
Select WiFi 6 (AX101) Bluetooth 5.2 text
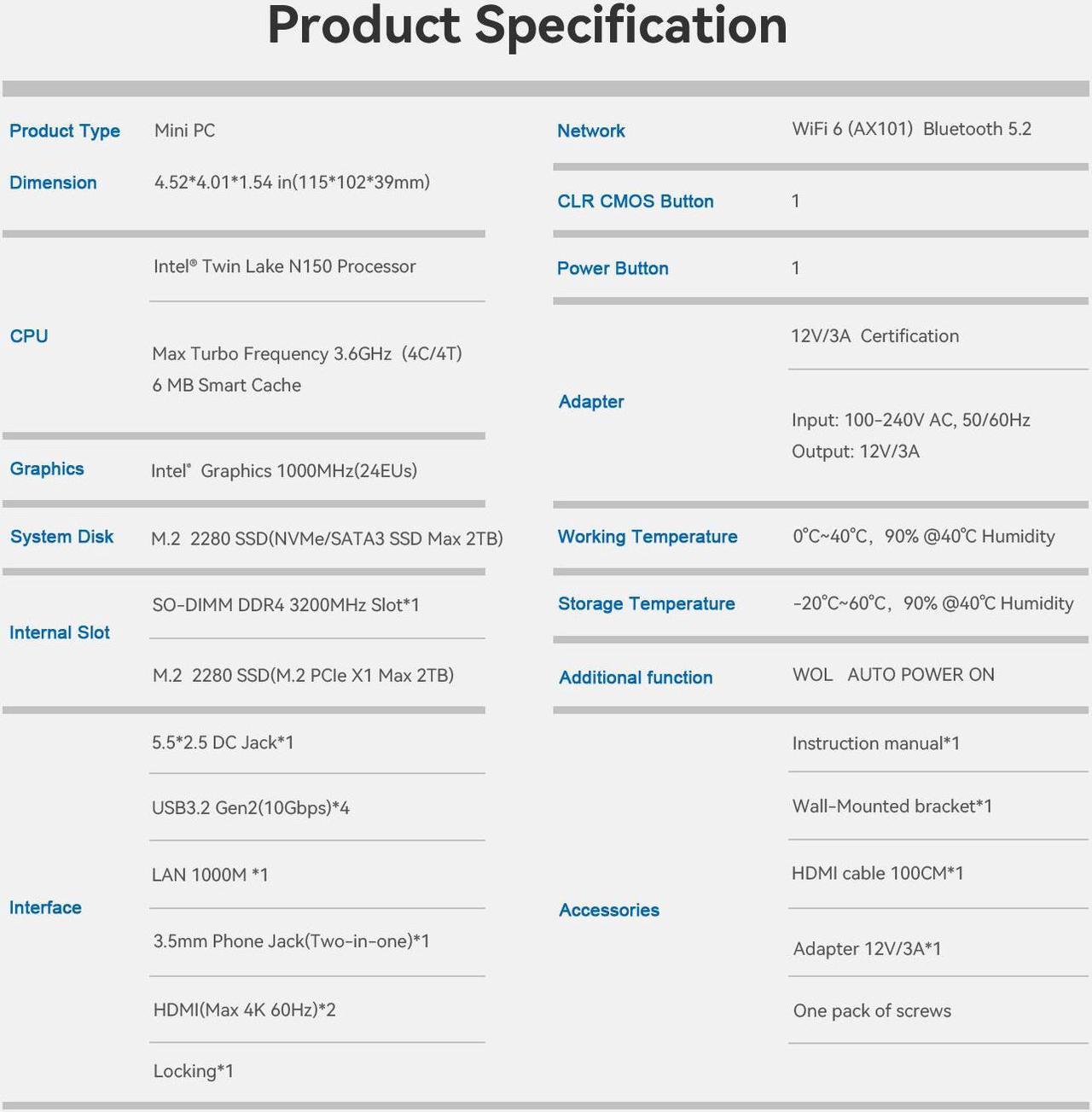click(x=912, y=129)
